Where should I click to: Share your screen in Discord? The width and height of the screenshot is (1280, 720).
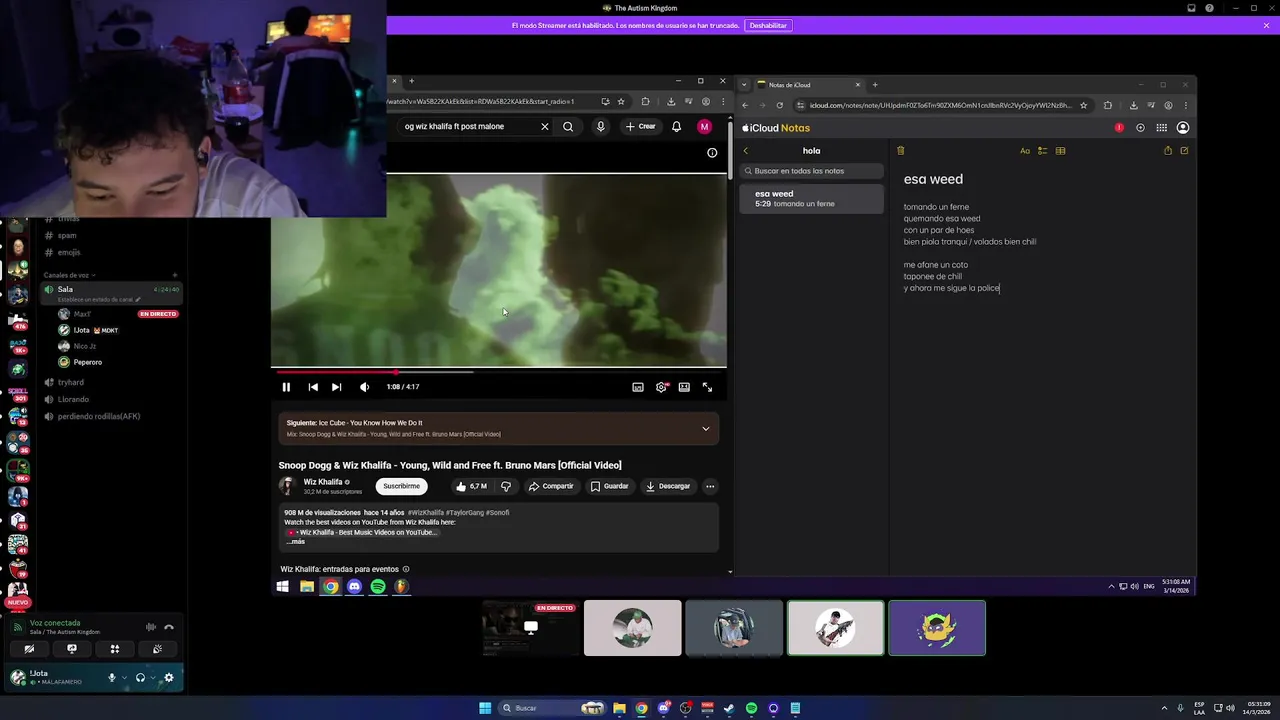click(x=72, y=649)
